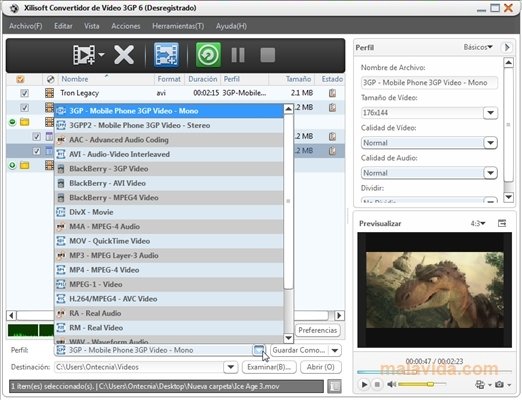Select RM - Real Video profile
This screenshot has width=522, height=400.
click(x=169, y=328)
